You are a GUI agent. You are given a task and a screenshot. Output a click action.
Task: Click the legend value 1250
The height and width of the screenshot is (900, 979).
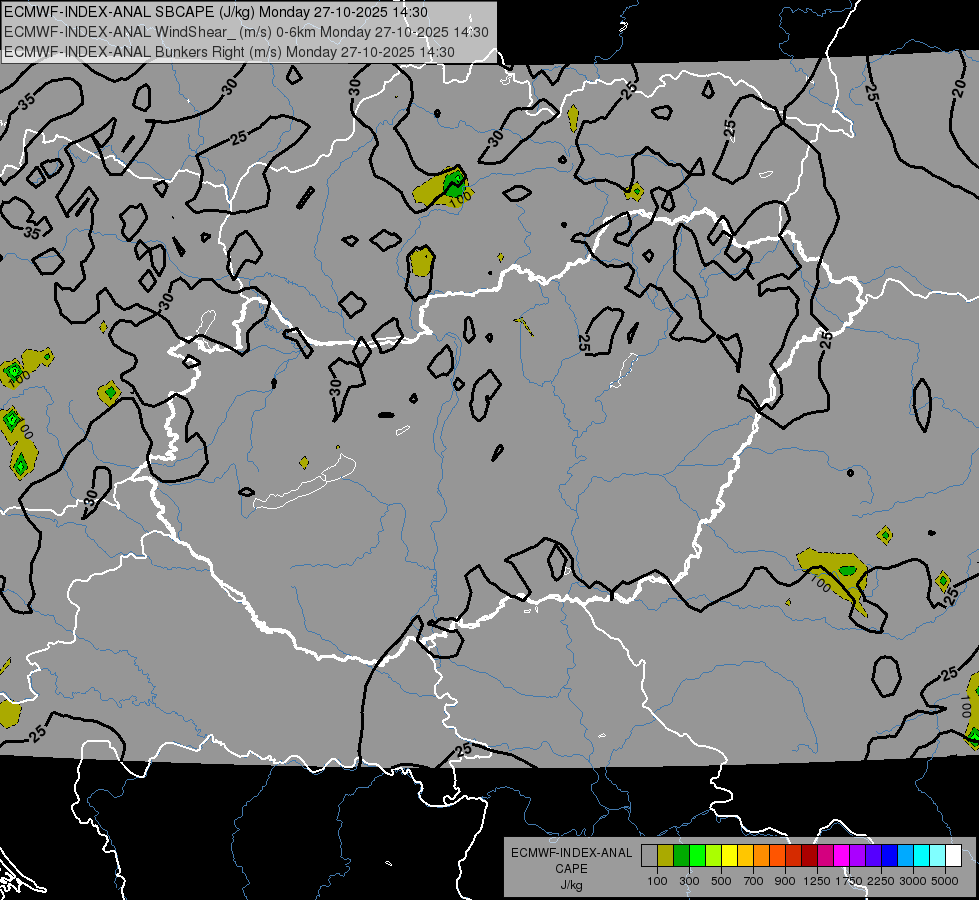817,881
